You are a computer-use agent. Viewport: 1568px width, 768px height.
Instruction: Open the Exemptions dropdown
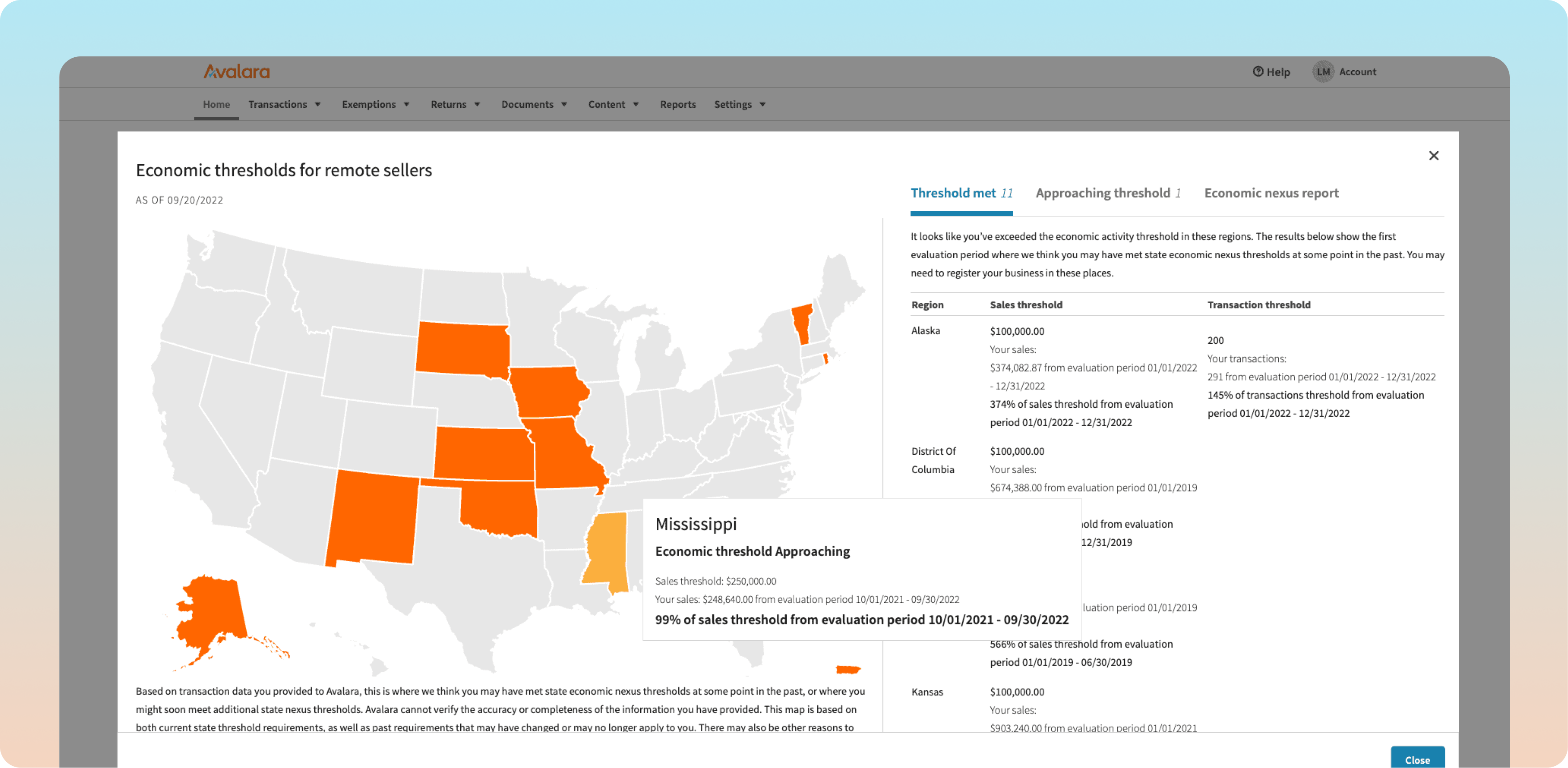pyautogui.click(x=376, y=105)
